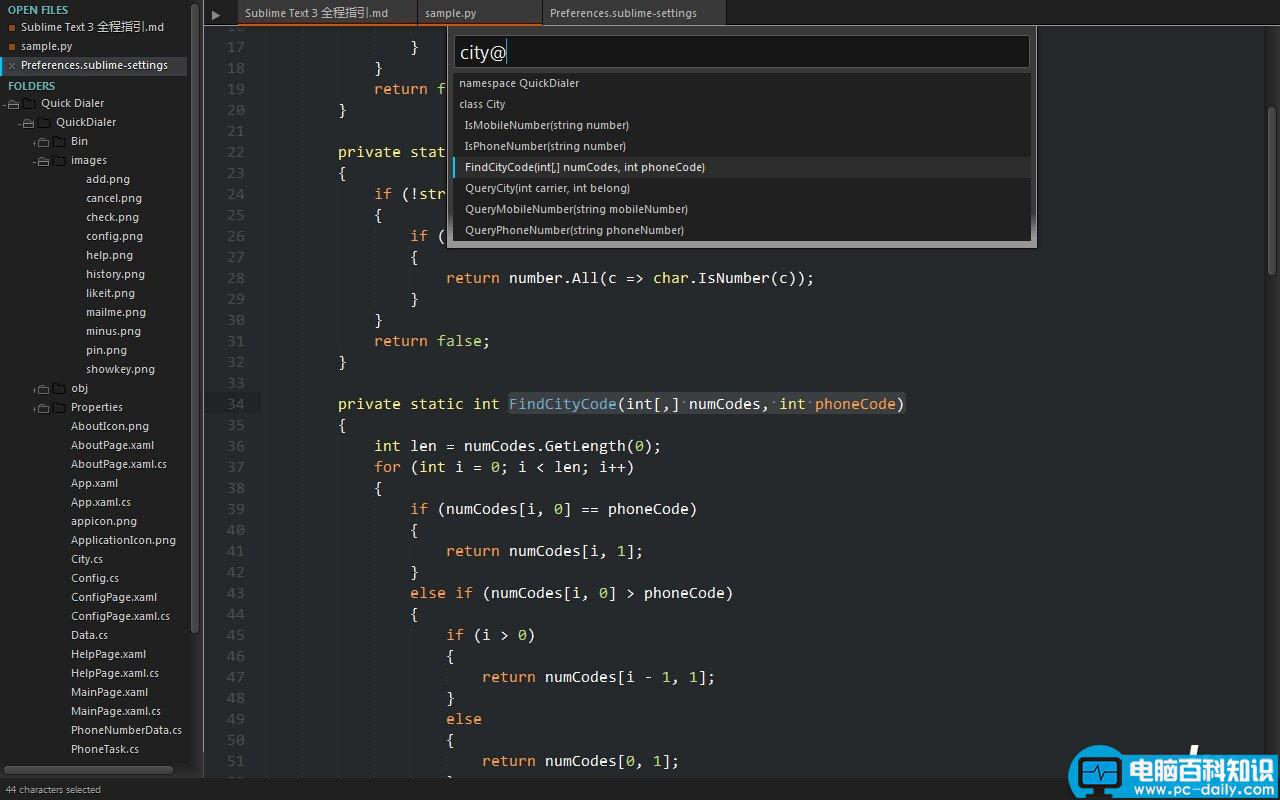
Task: Open add.png in the sidebar
Action: (x=108, y=180)
